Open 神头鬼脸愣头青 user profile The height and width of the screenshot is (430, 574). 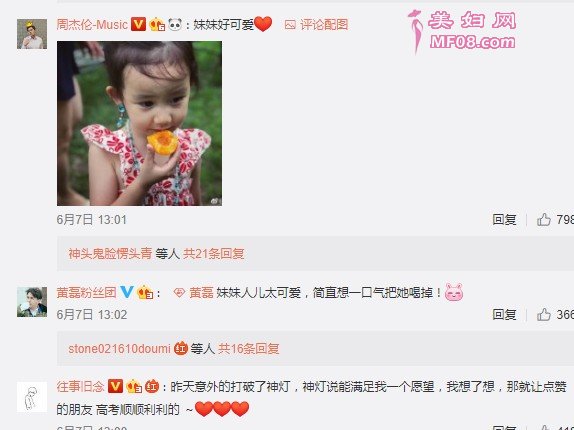[x=110, y=254]
